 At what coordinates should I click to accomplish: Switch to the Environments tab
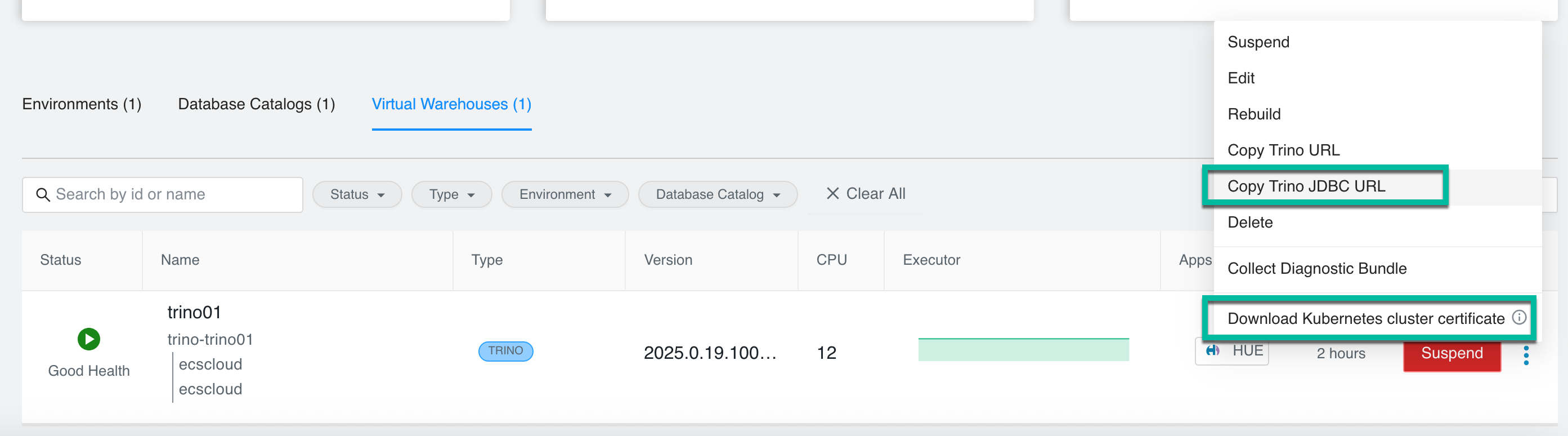point(82,104)
